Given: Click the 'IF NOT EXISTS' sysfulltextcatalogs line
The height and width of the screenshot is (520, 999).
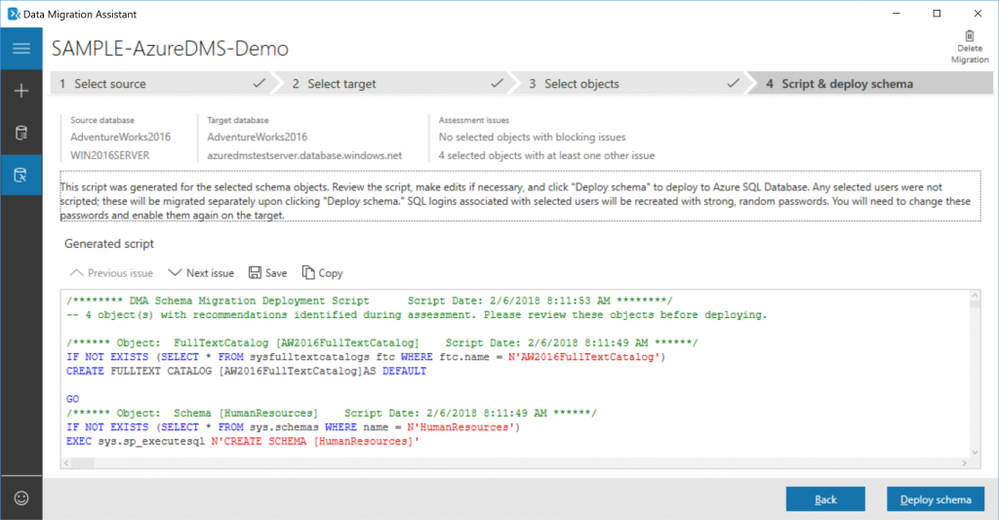Looking at the screenshot, I should (x=366, y=357).
